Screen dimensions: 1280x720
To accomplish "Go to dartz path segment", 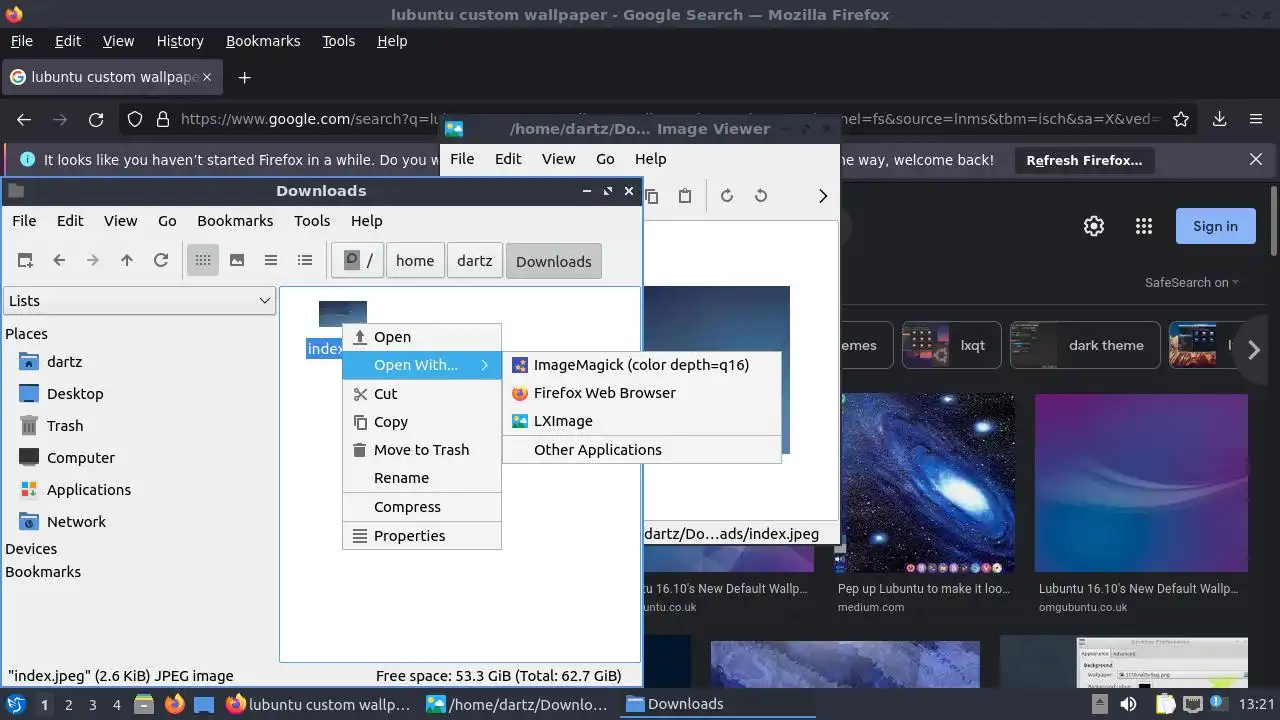I will pos(474,261).
